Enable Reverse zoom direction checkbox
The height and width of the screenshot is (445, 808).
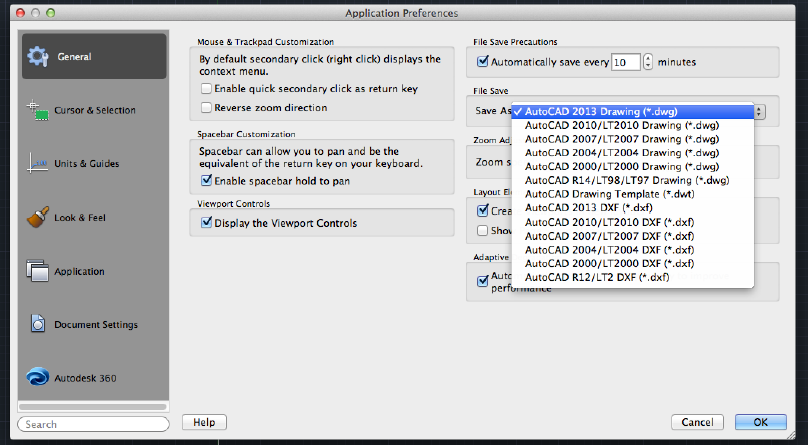206,108
